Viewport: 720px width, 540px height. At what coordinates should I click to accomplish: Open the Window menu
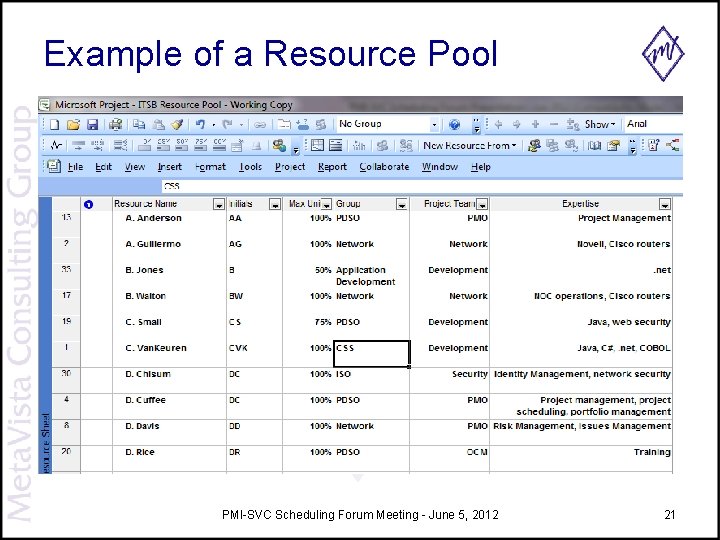click(x=440, y=167)
